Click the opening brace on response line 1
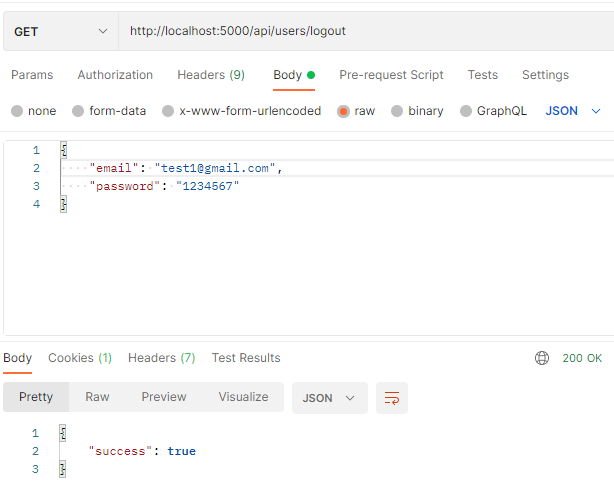The image size is (614, 501). tap(63, 433)
